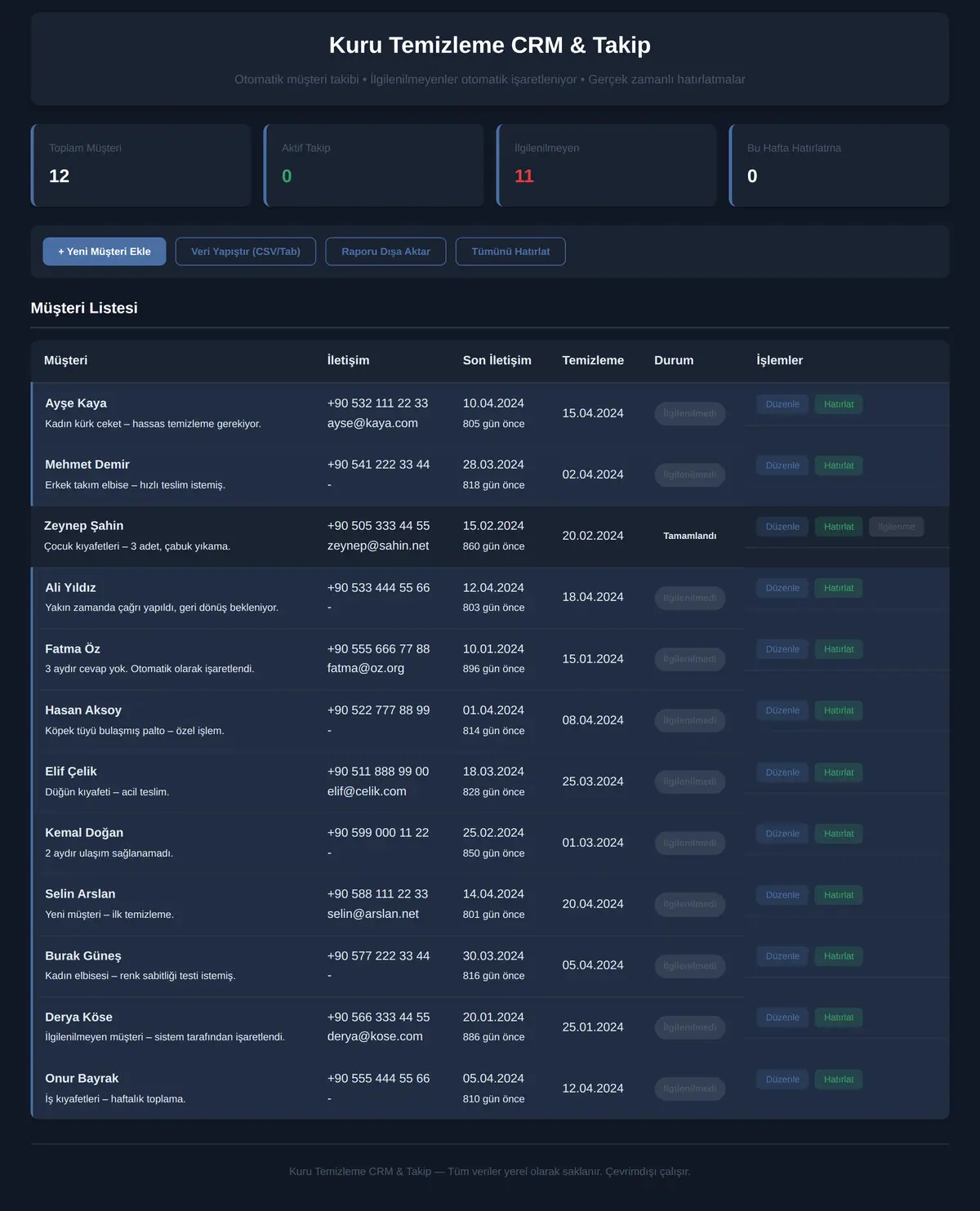Screen dimensions: 980x1211
Task: Edit Ayşe Kaya with Düzenle
Action: pos(782,404)
